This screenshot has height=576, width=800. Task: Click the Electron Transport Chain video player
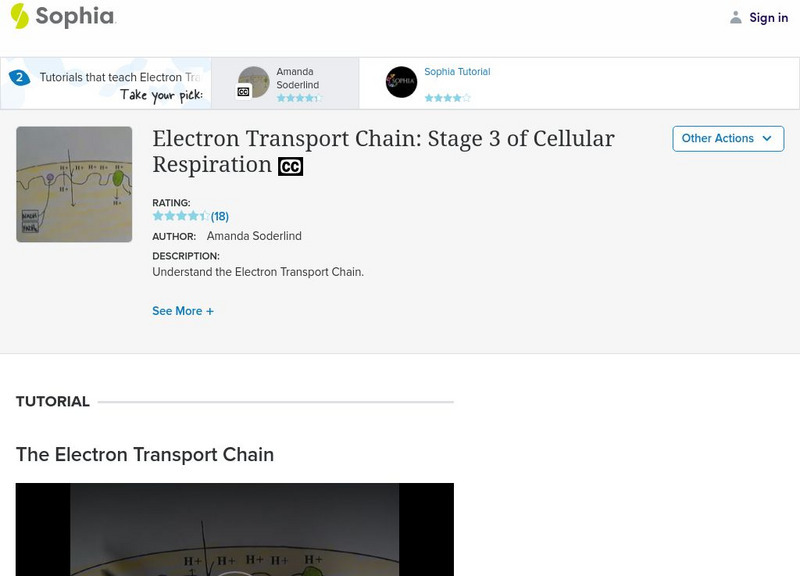point(234,530)
